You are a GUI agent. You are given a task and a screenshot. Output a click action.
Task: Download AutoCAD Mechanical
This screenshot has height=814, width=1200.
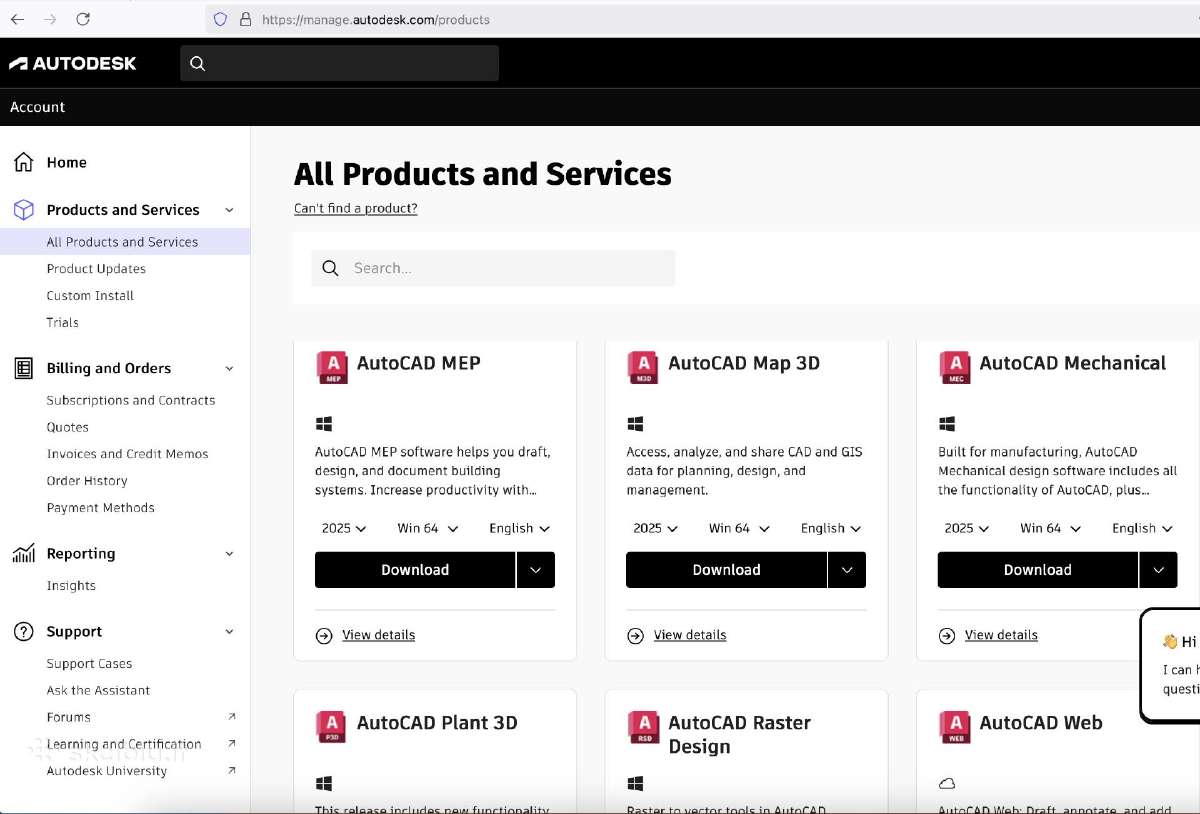click(x=1037, y=570)
